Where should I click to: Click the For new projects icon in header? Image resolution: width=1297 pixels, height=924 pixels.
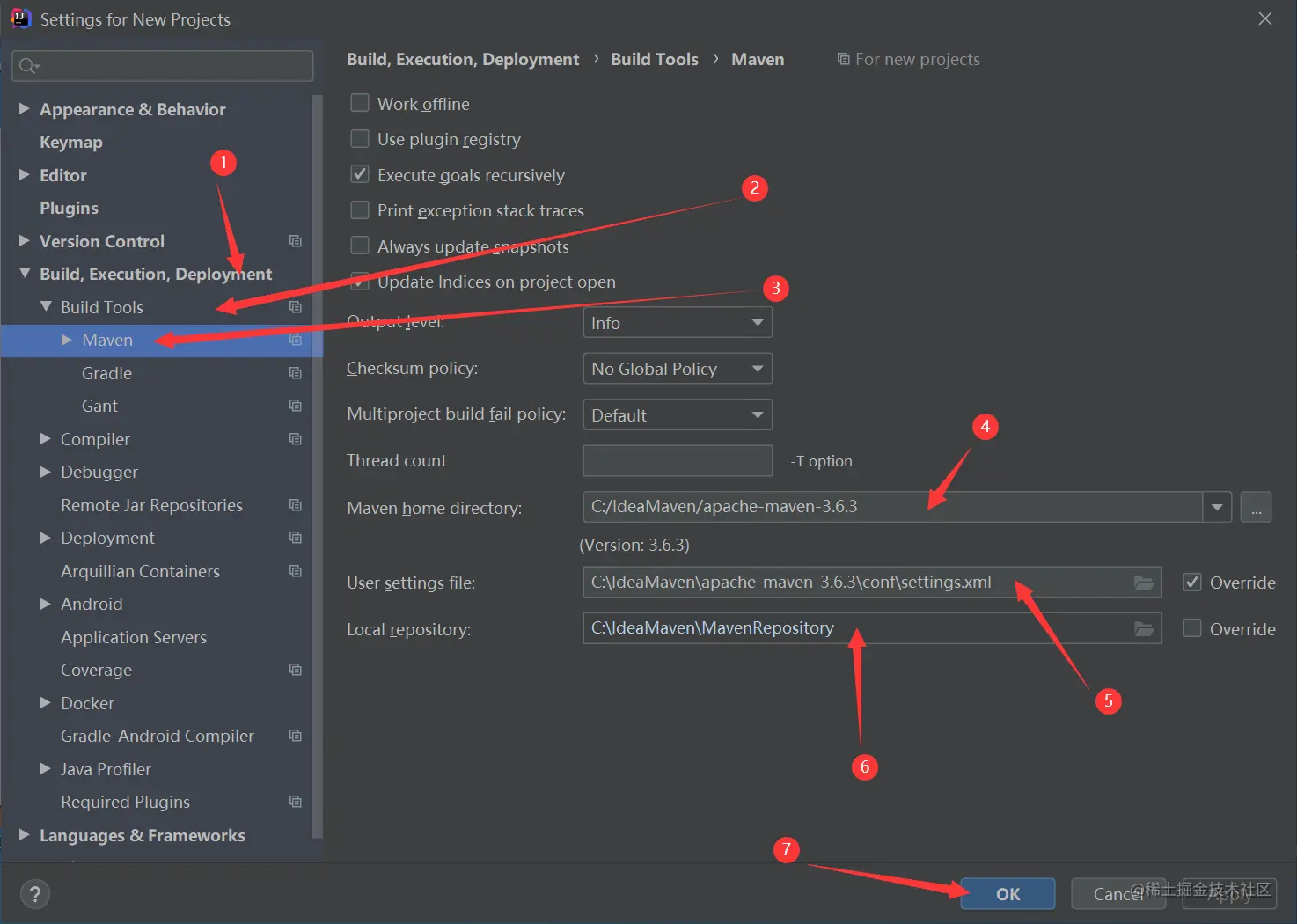pos(843,59)
